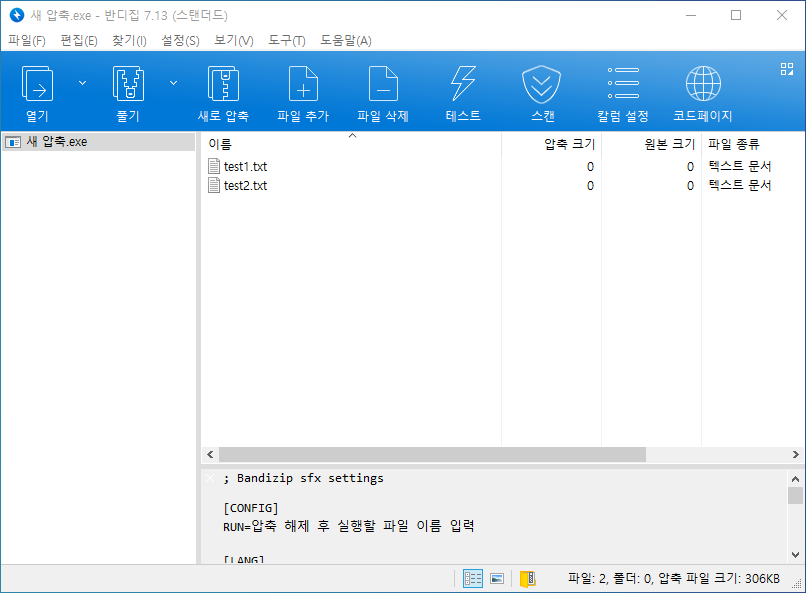Sort by the 원본 크기 column header

coord(652,144)
